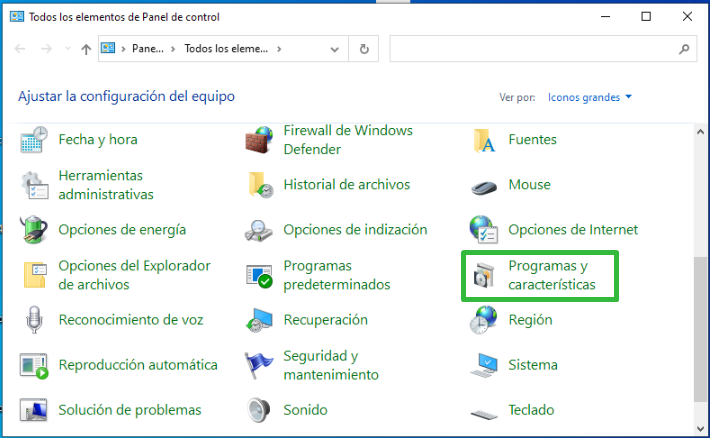Click the search magnifier icon

point(684,49)
